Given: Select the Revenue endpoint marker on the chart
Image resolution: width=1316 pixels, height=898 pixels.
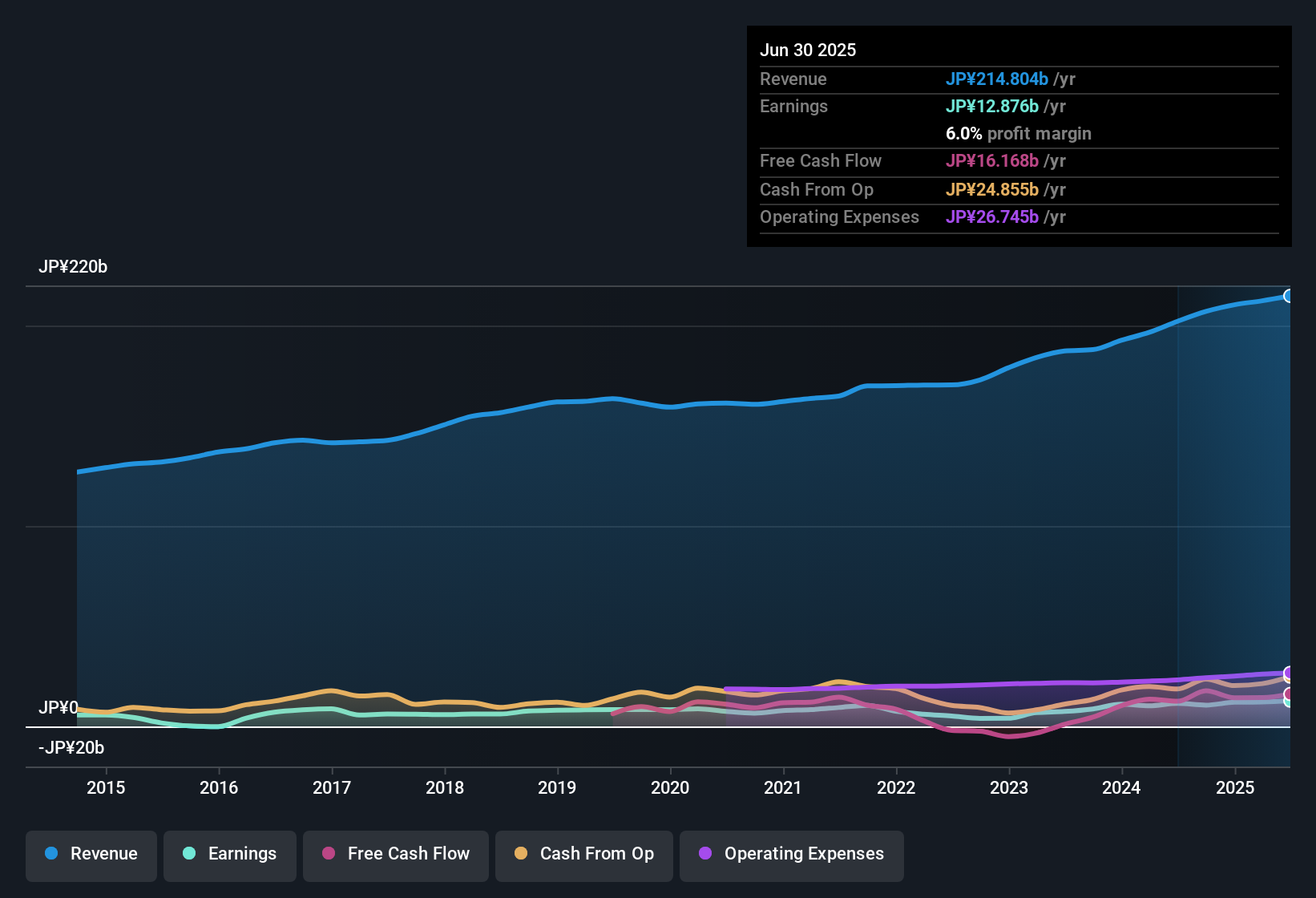Looking at the screenshot, I should [1290, 296].
